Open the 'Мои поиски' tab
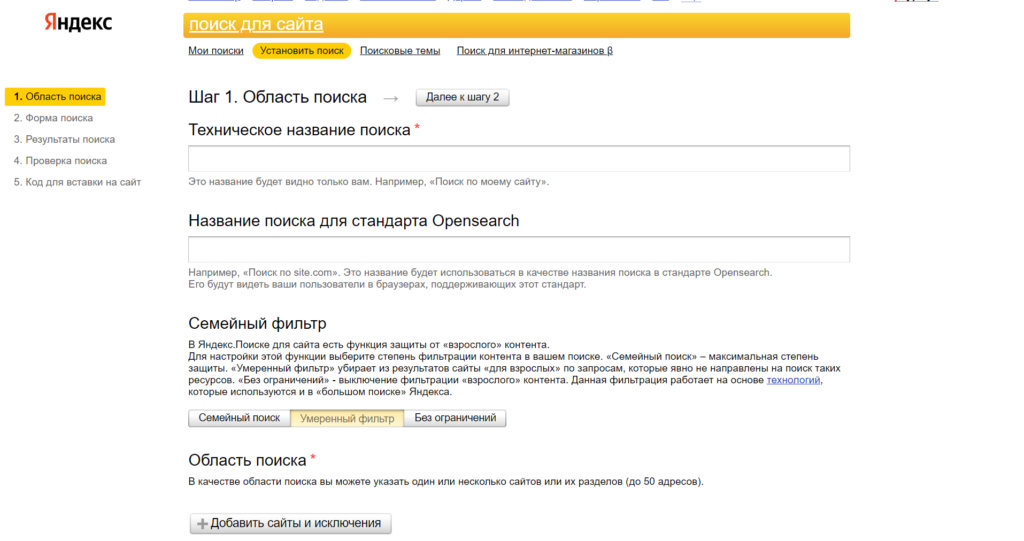 pos(216,50)
